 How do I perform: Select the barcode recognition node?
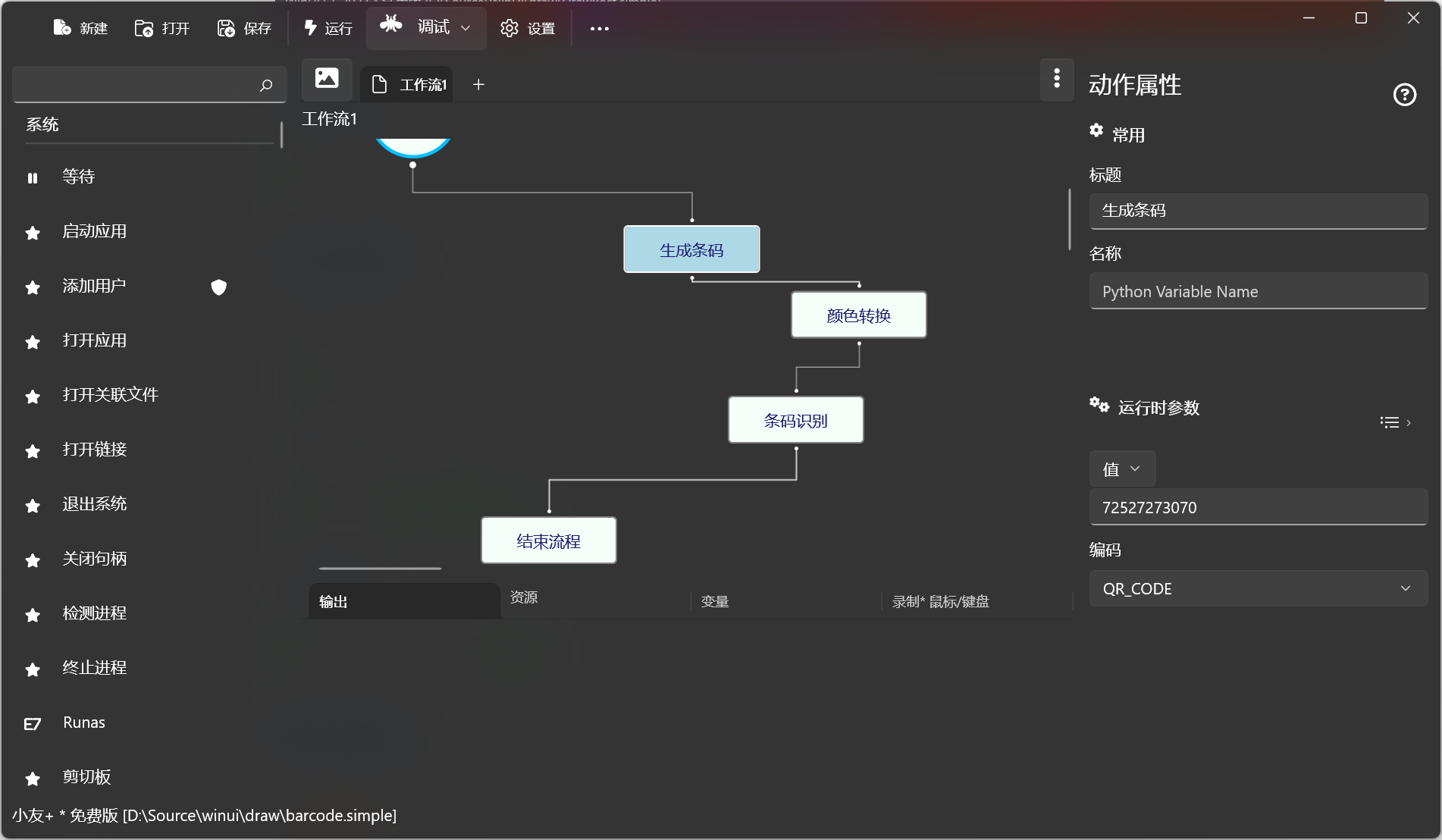coord(795,420)
